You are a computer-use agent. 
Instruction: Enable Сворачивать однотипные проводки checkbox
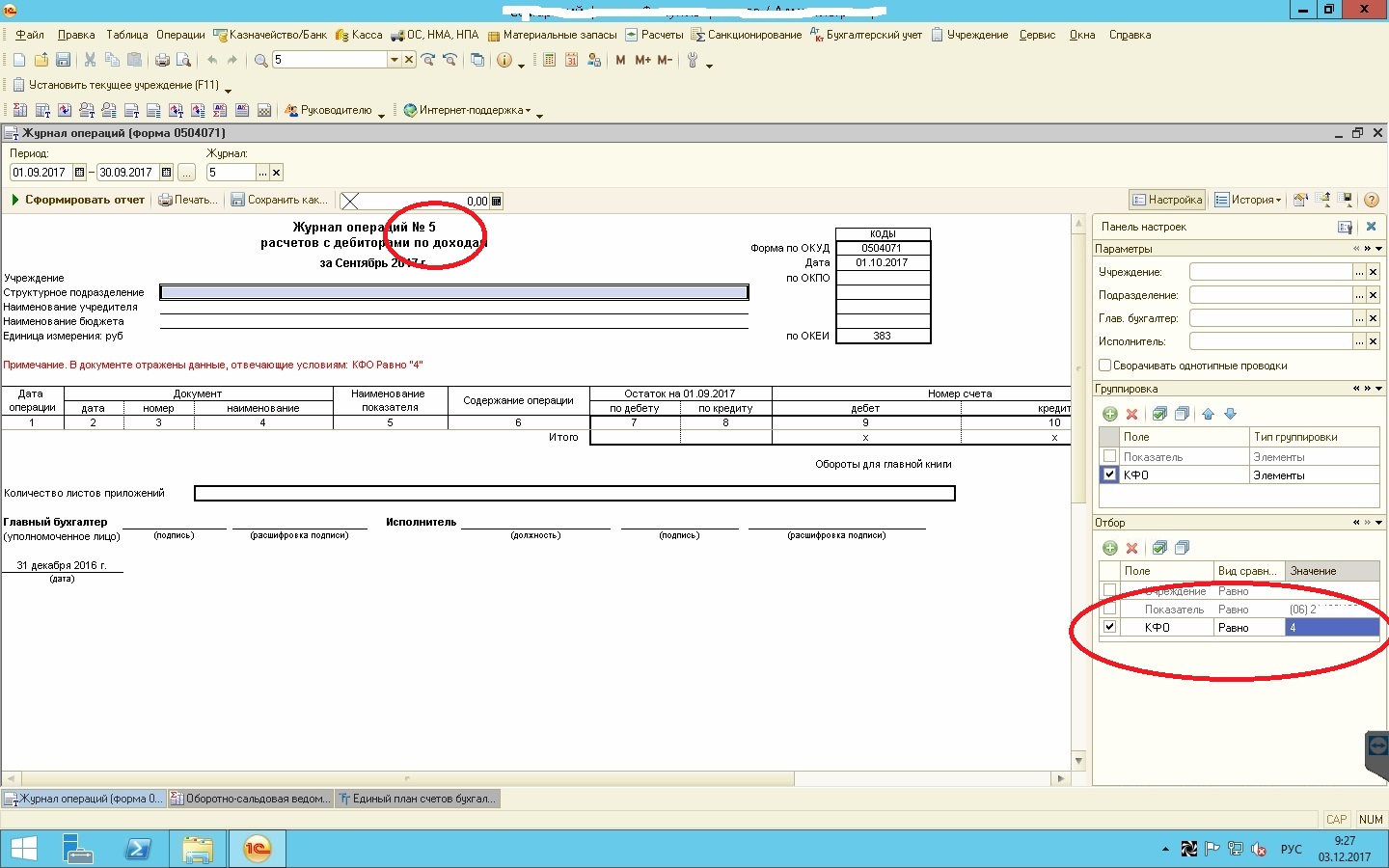tap(1105, 366)
